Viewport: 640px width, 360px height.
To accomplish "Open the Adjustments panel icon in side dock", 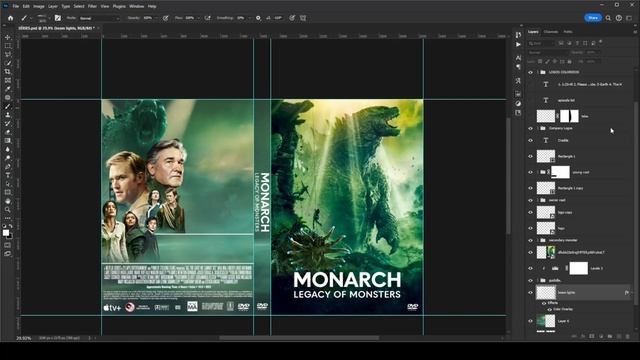I will [x=518, y=104].
